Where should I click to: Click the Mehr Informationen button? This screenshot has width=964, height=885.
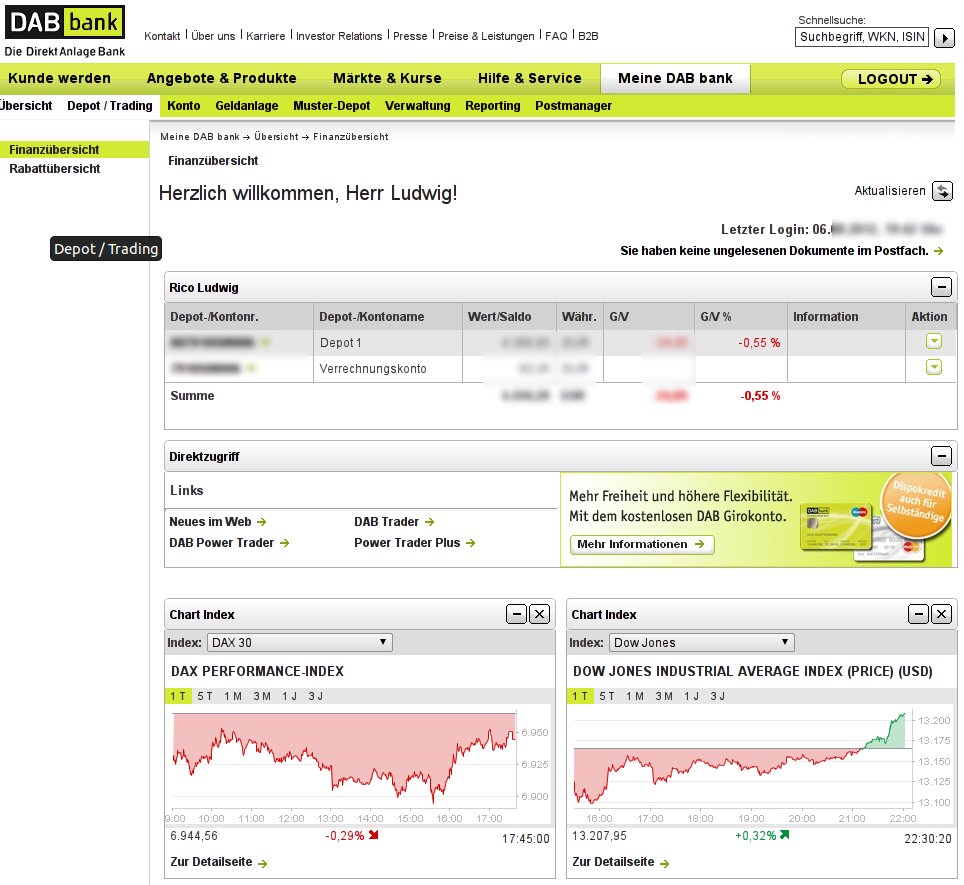coord(642,545)
